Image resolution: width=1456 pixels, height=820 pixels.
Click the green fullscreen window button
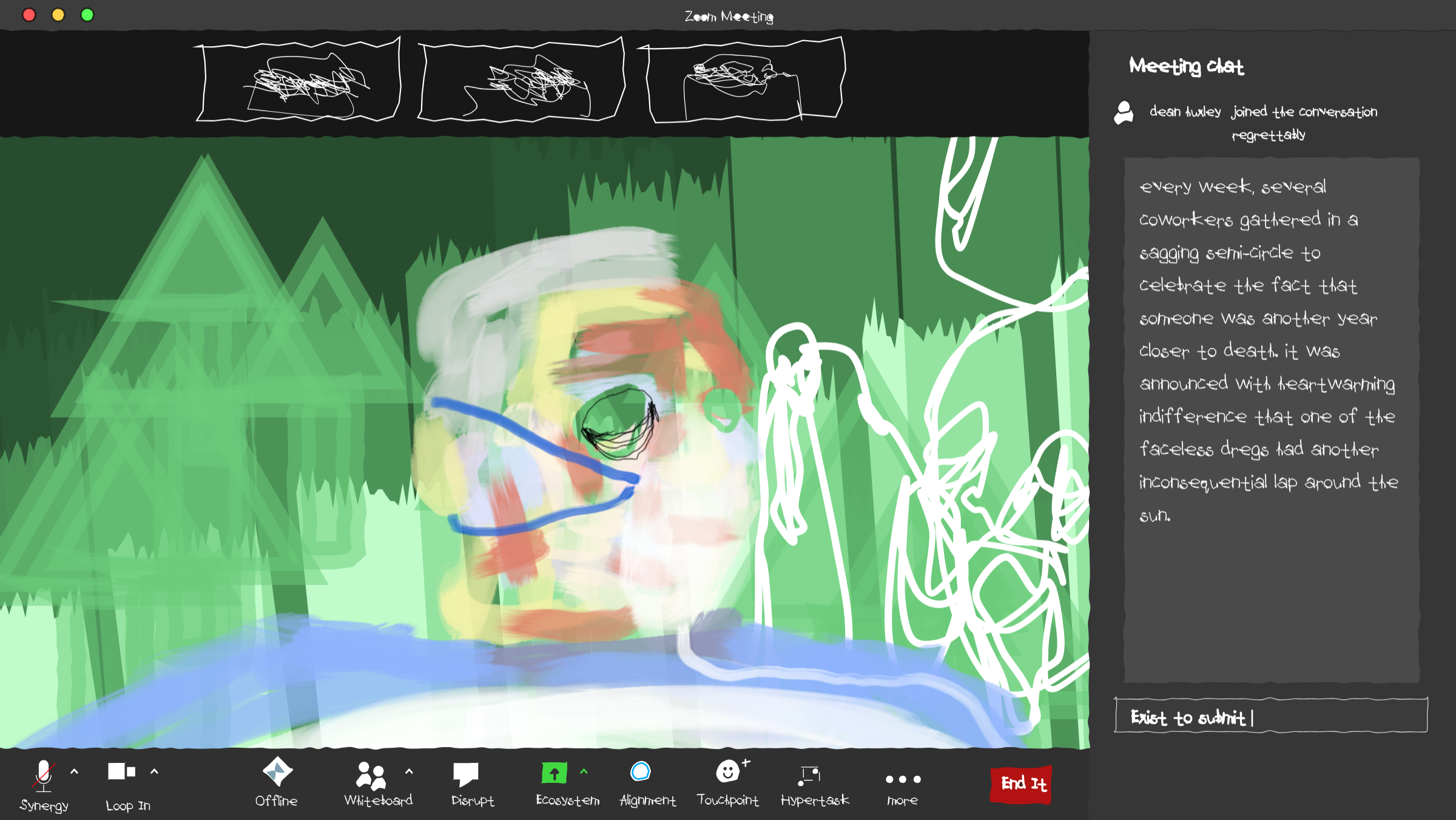click(87, 15)
